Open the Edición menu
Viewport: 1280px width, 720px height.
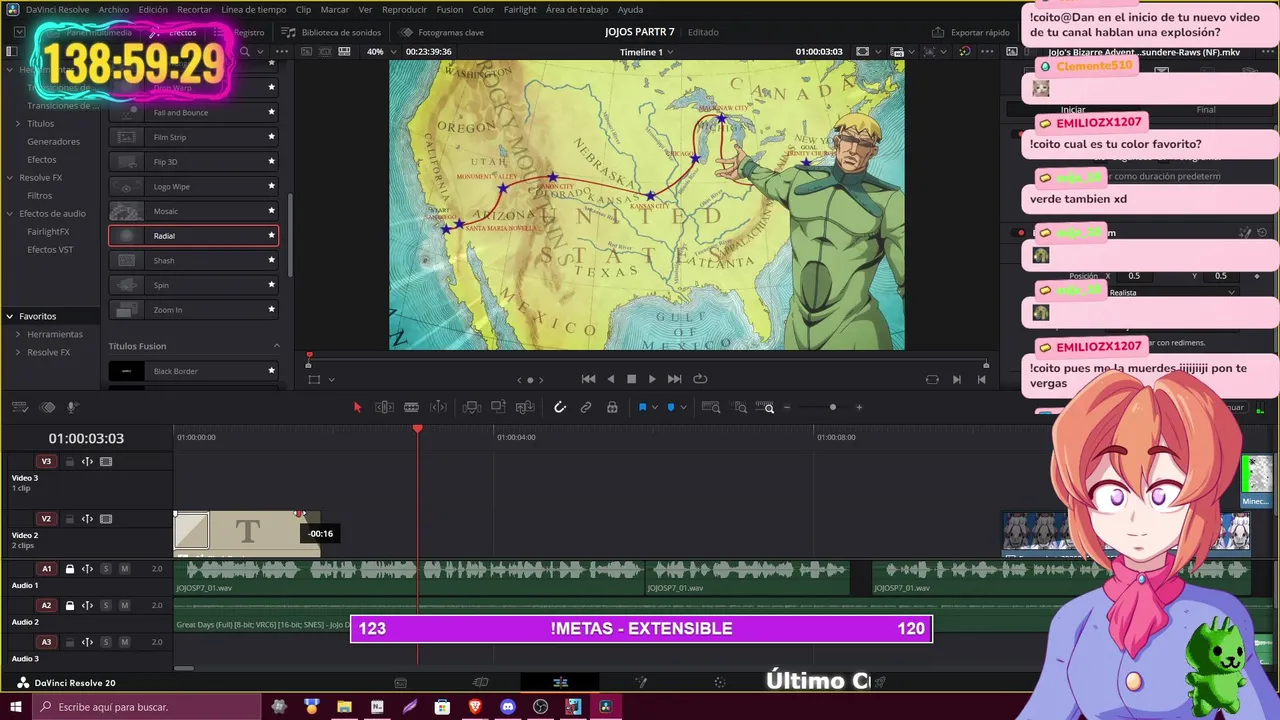tap(153, 9)
